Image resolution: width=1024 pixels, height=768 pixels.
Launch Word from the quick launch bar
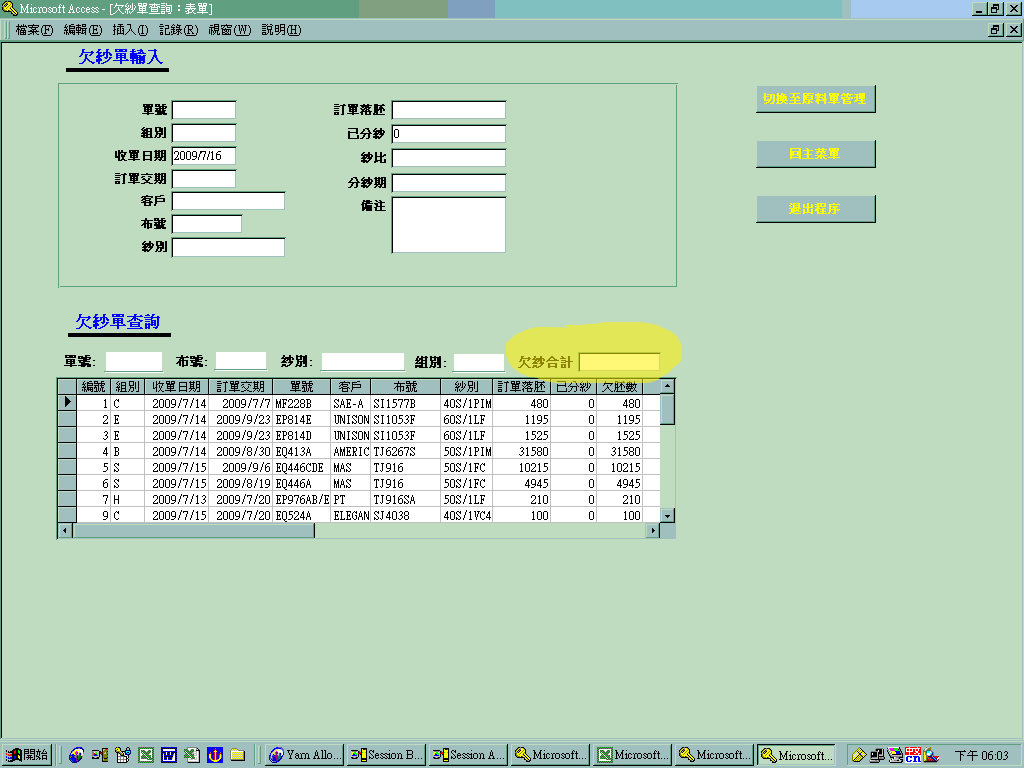[x=168, y=756]
